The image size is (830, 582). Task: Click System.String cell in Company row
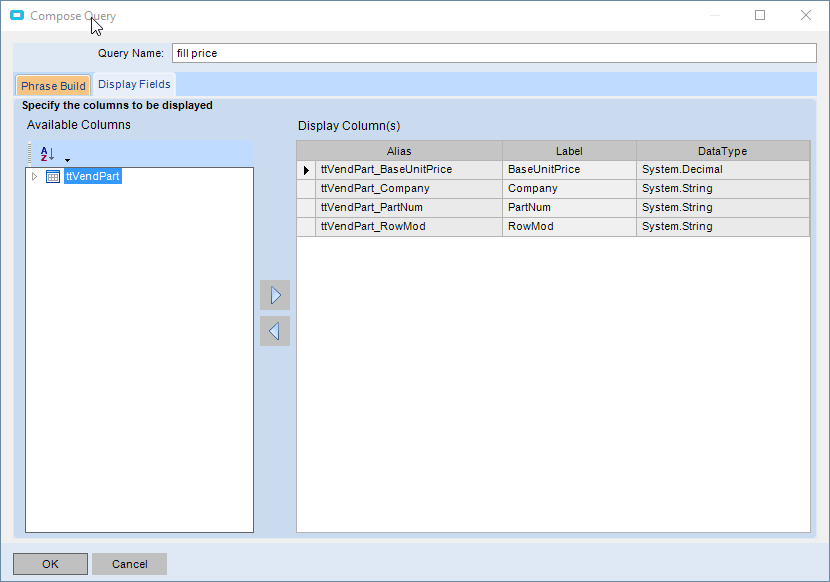[723, 189]
